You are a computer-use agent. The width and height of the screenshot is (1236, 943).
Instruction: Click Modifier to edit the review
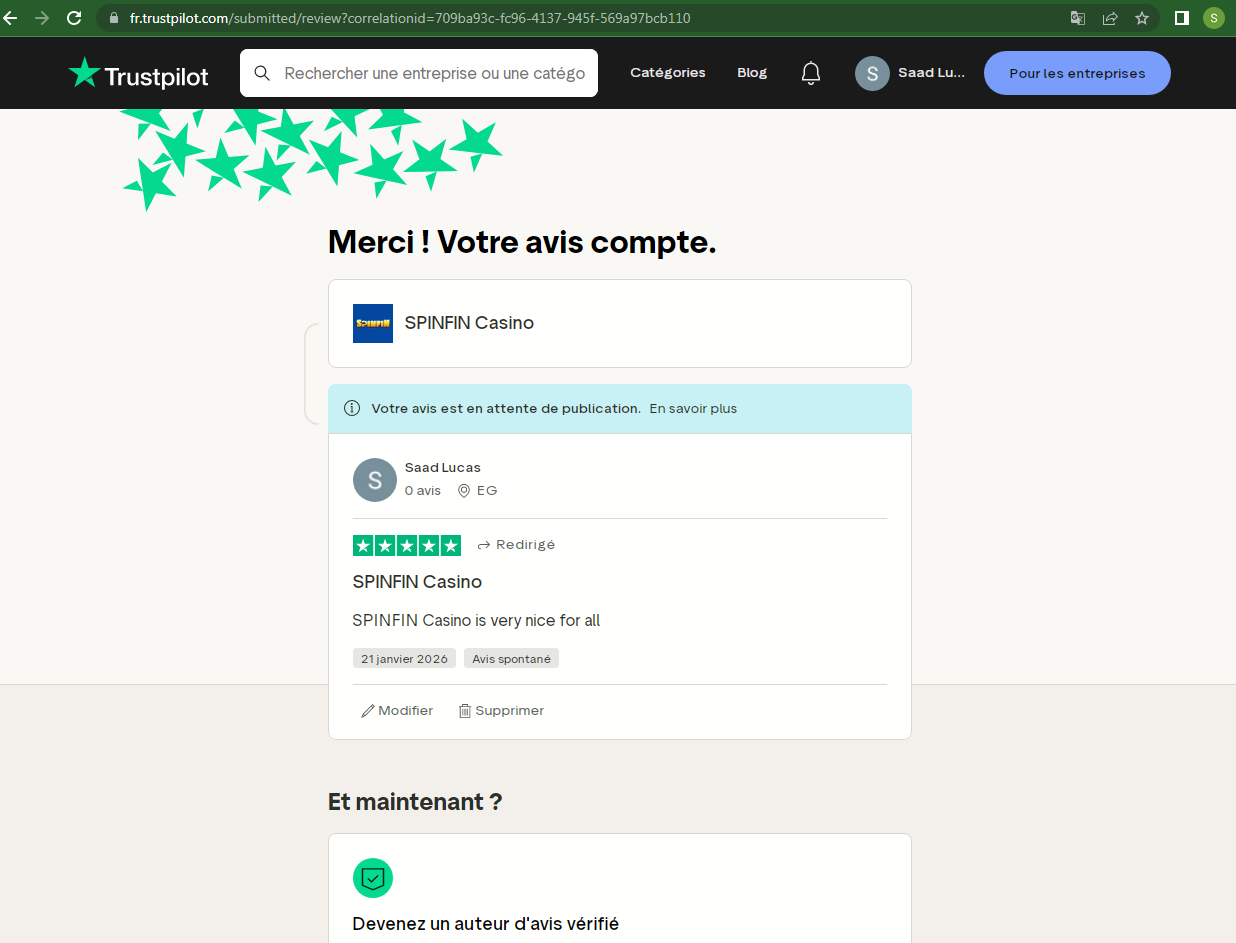pyautogui.click(x=397, y=710)
